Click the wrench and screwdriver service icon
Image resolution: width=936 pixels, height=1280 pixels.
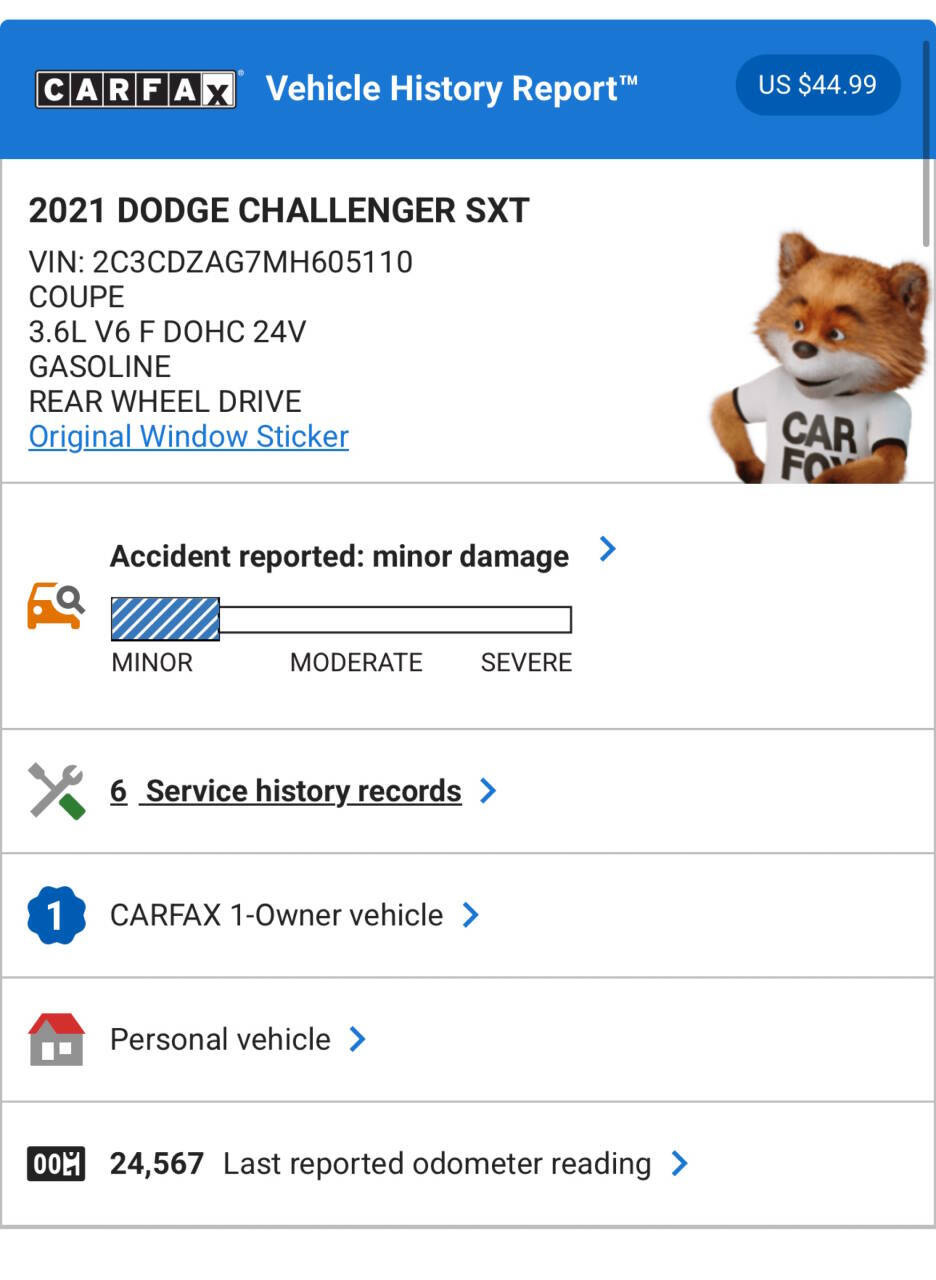(x=55, y=789)
